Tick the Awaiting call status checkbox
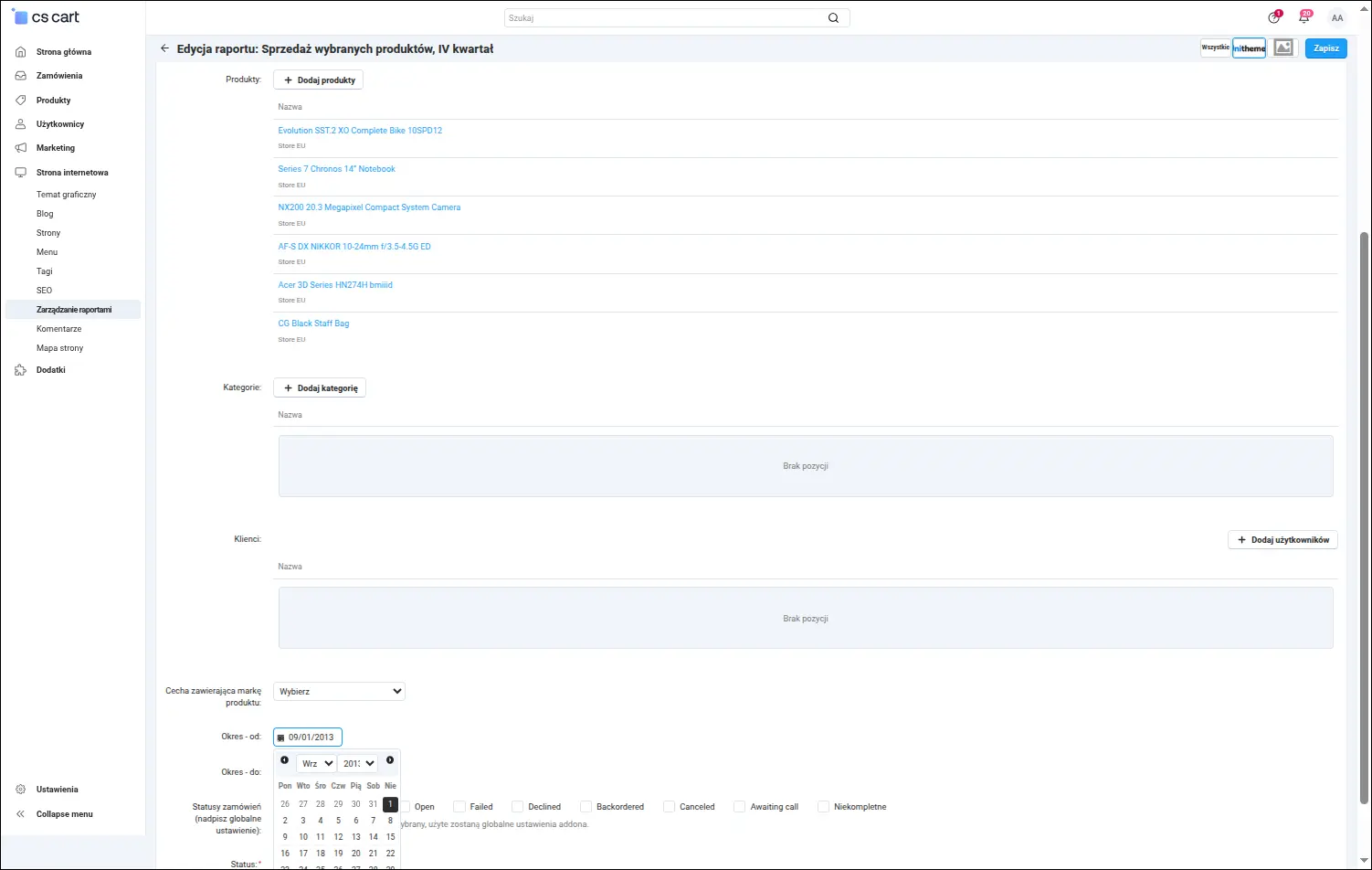The image size is (1372, 870). coord(740,807)
